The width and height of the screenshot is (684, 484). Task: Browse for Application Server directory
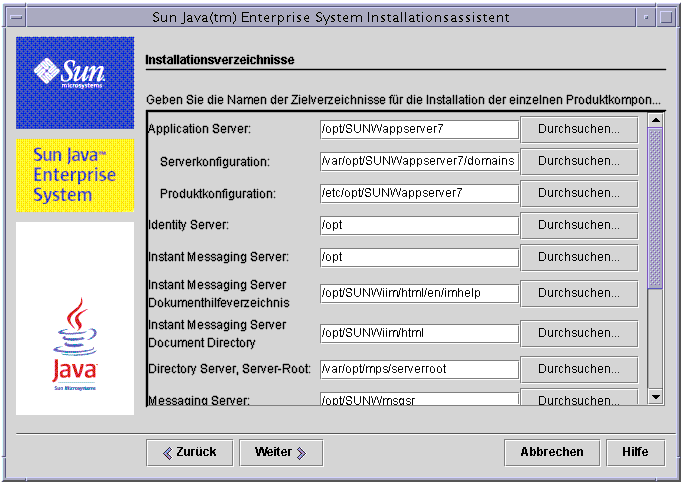pos(579,129)
